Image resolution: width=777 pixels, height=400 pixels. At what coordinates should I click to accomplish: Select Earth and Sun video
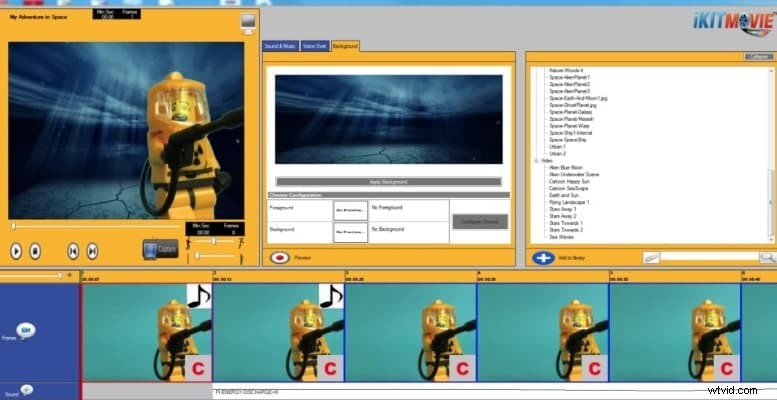pos(563,195)
